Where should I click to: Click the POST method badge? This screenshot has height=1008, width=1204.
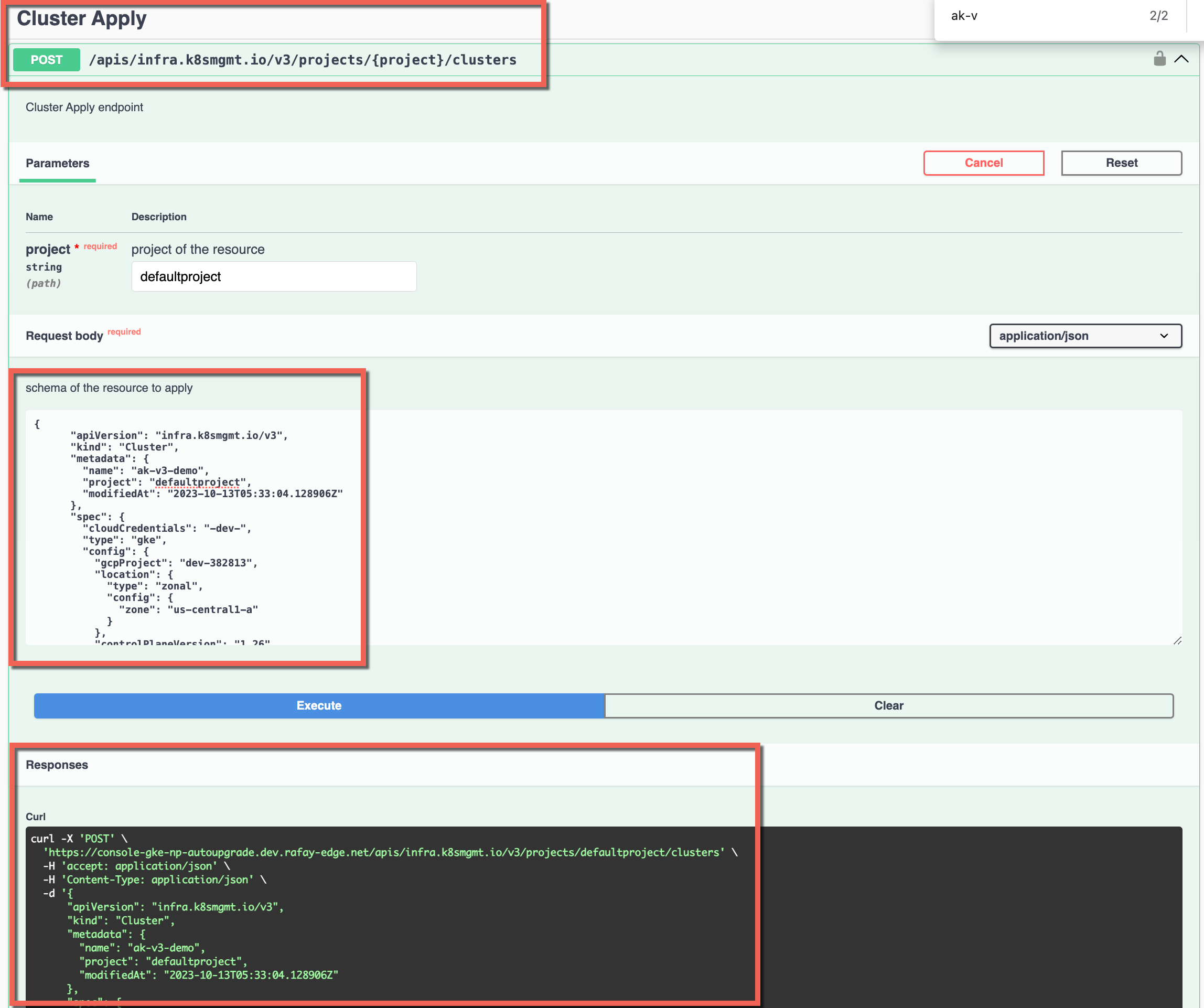[47, 60]
